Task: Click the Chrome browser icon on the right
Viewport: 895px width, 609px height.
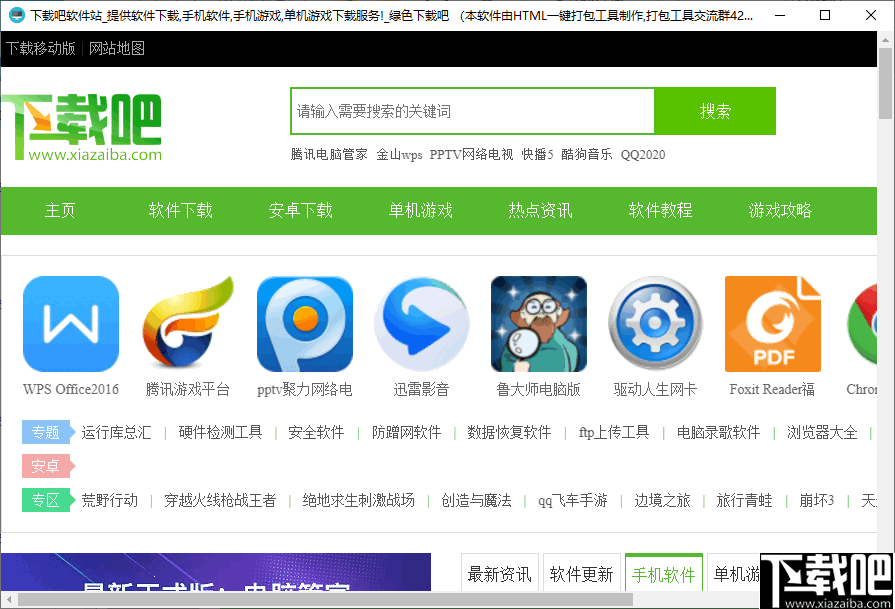Action: [872, 323]
